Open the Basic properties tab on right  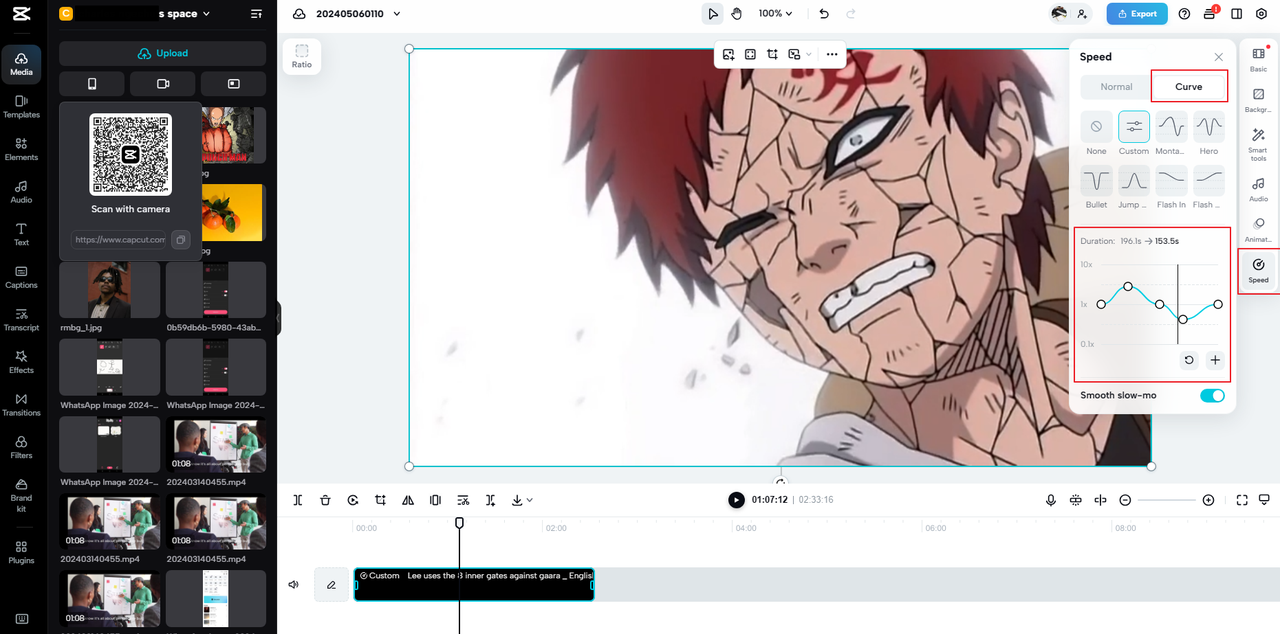point(1258,59)
